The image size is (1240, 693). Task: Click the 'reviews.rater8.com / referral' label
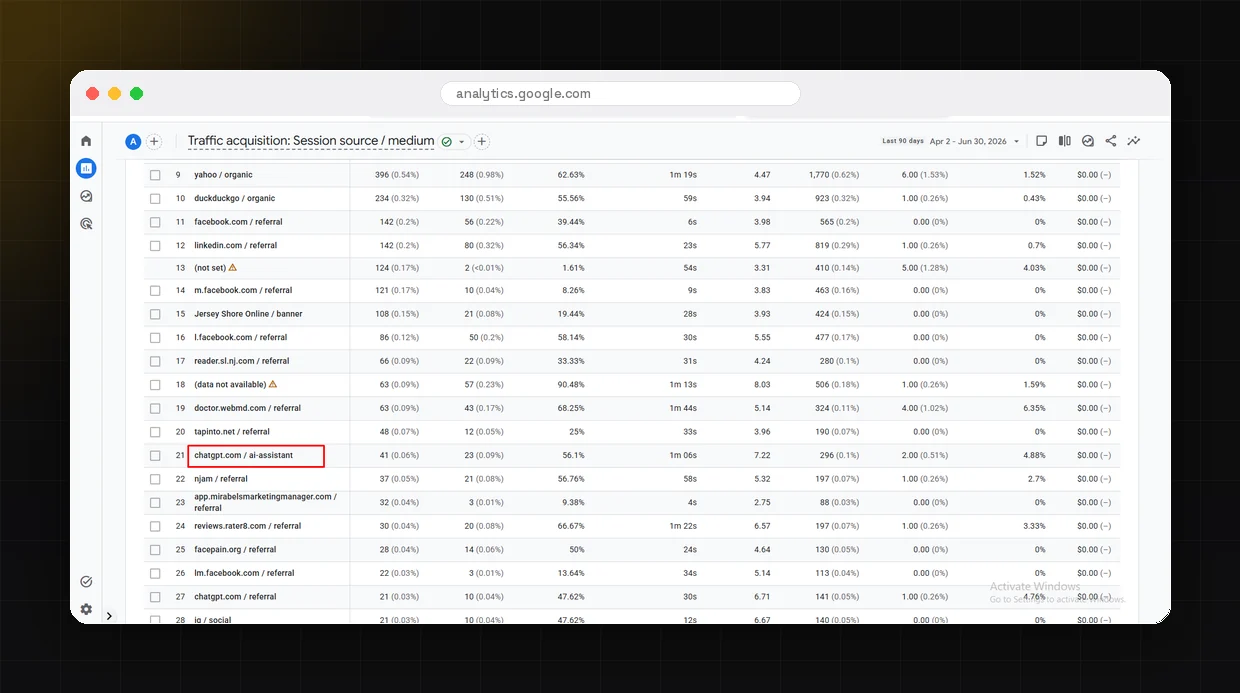pyautogui.click(x=248, y=526)
